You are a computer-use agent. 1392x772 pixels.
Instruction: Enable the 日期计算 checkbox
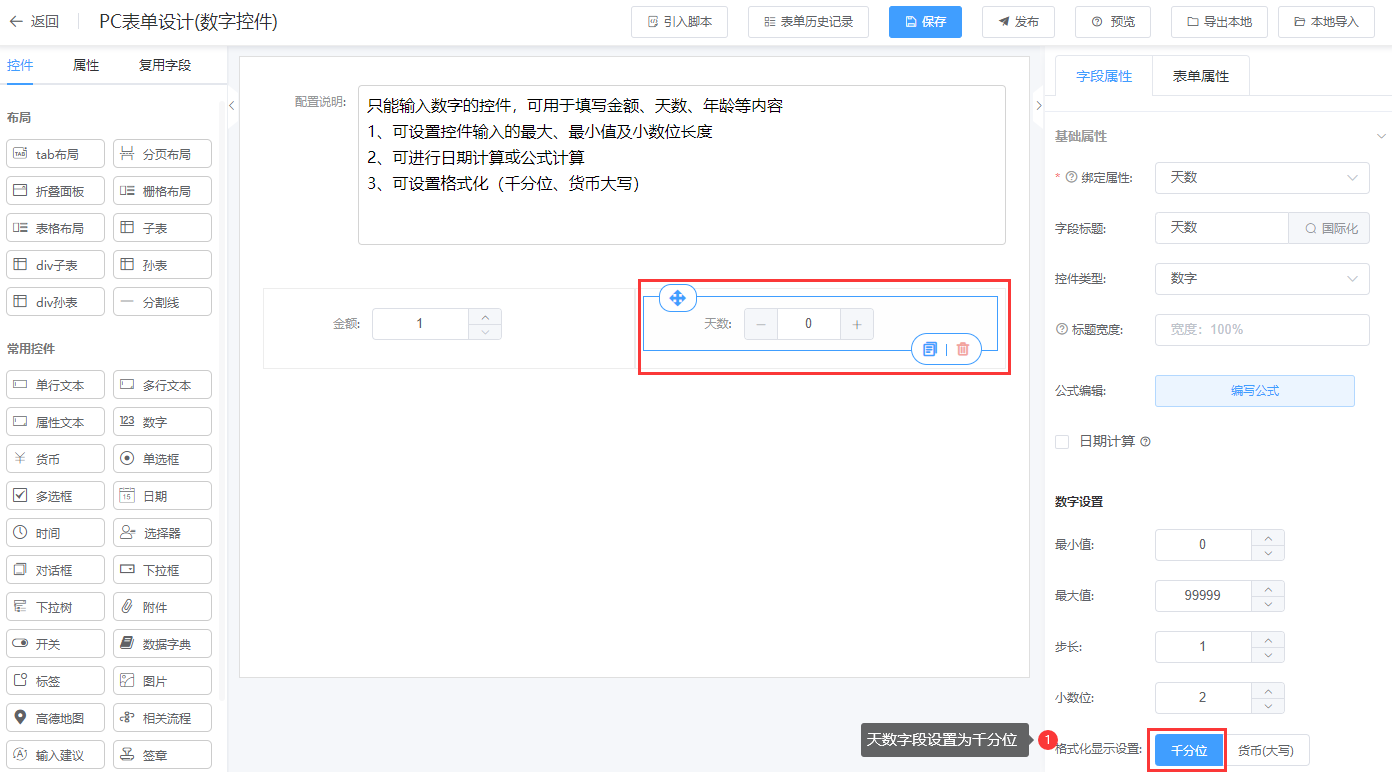pyautogui.click(x=1063, y=441)
